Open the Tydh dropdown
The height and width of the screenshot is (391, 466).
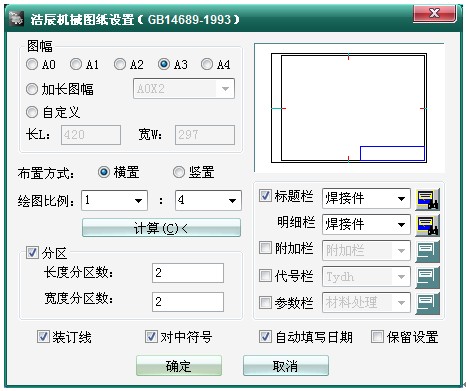coord(366,276)
